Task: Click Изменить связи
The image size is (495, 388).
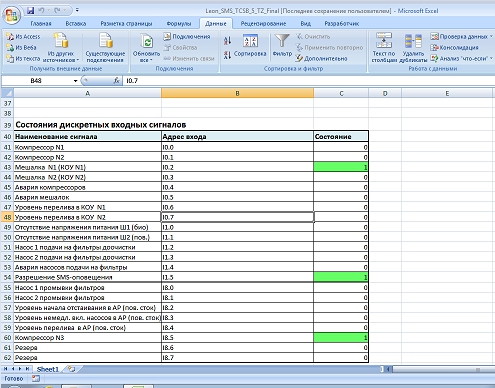Action: coord(189,59)
